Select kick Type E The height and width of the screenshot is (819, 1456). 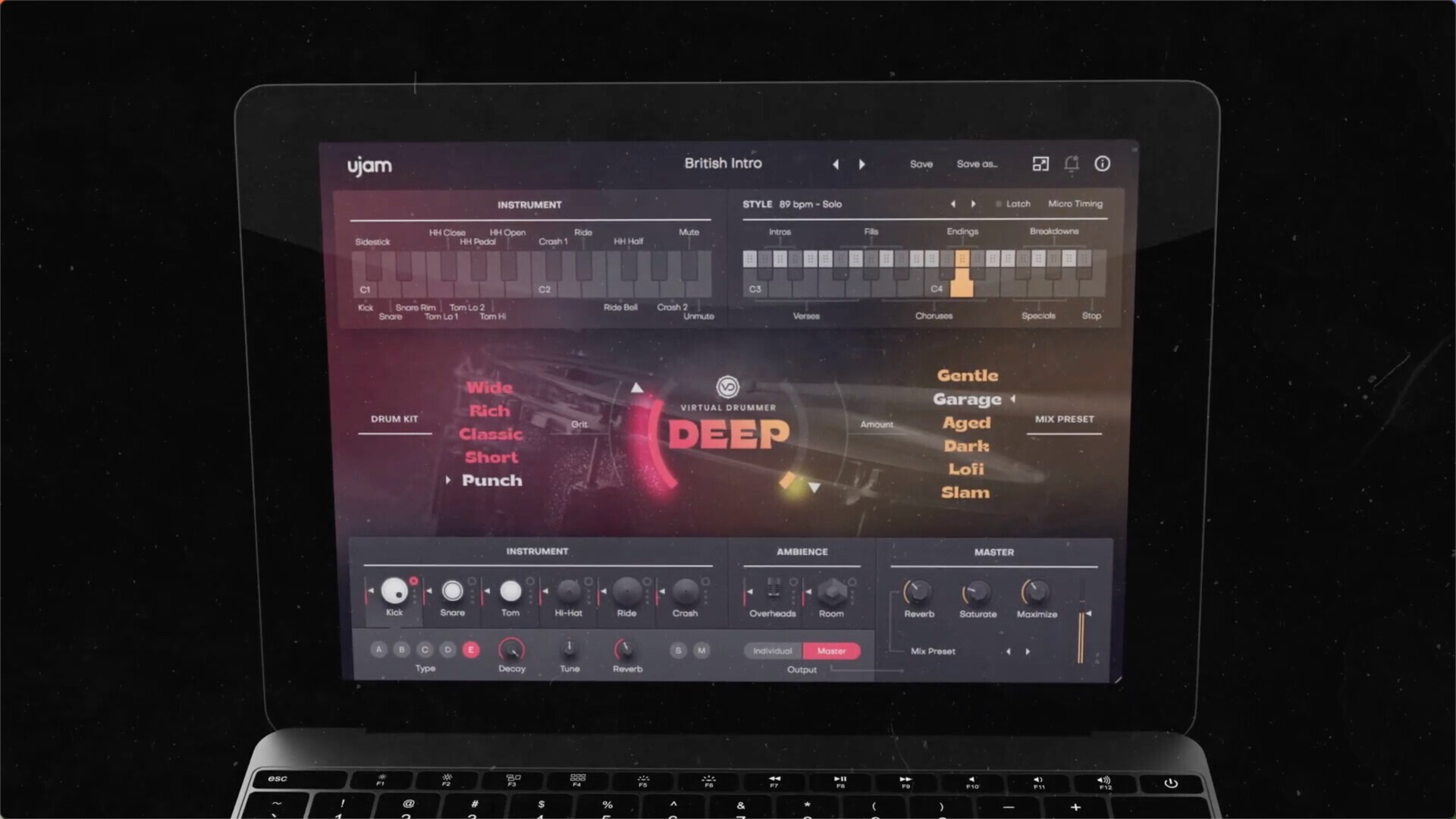471,650
